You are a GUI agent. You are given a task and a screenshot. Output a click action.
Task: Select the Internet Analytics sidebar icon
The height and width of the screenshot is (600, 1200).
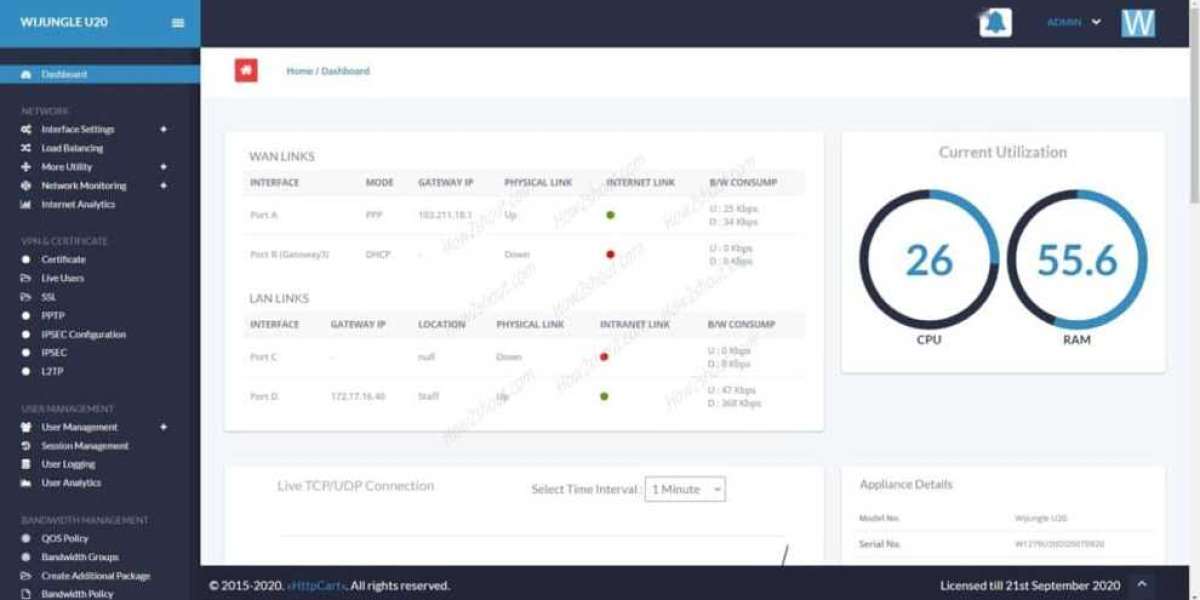click(24, 204)
